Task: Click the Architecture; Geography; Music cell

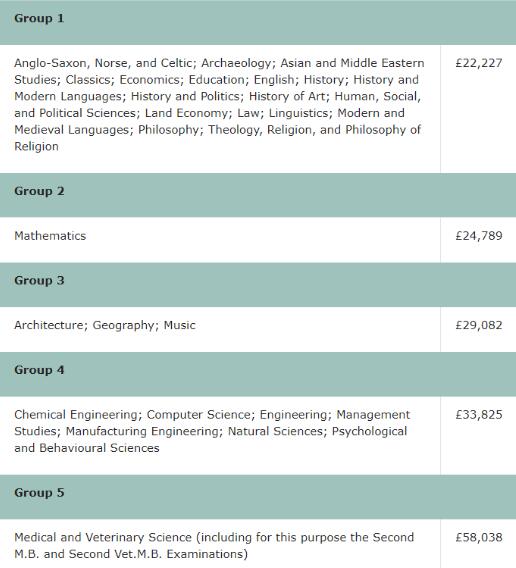Action: pos(220,329)
